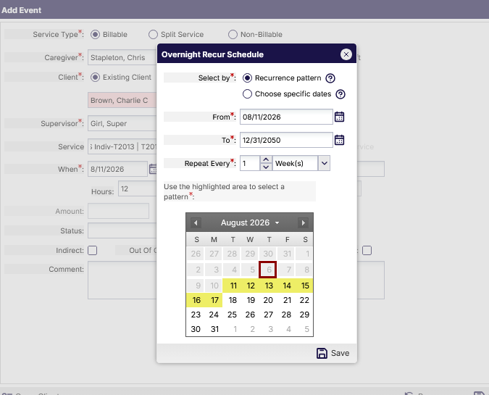Select August 31 in calendar
This screenshot has width=489, height=395.
[x=214, y=329]
